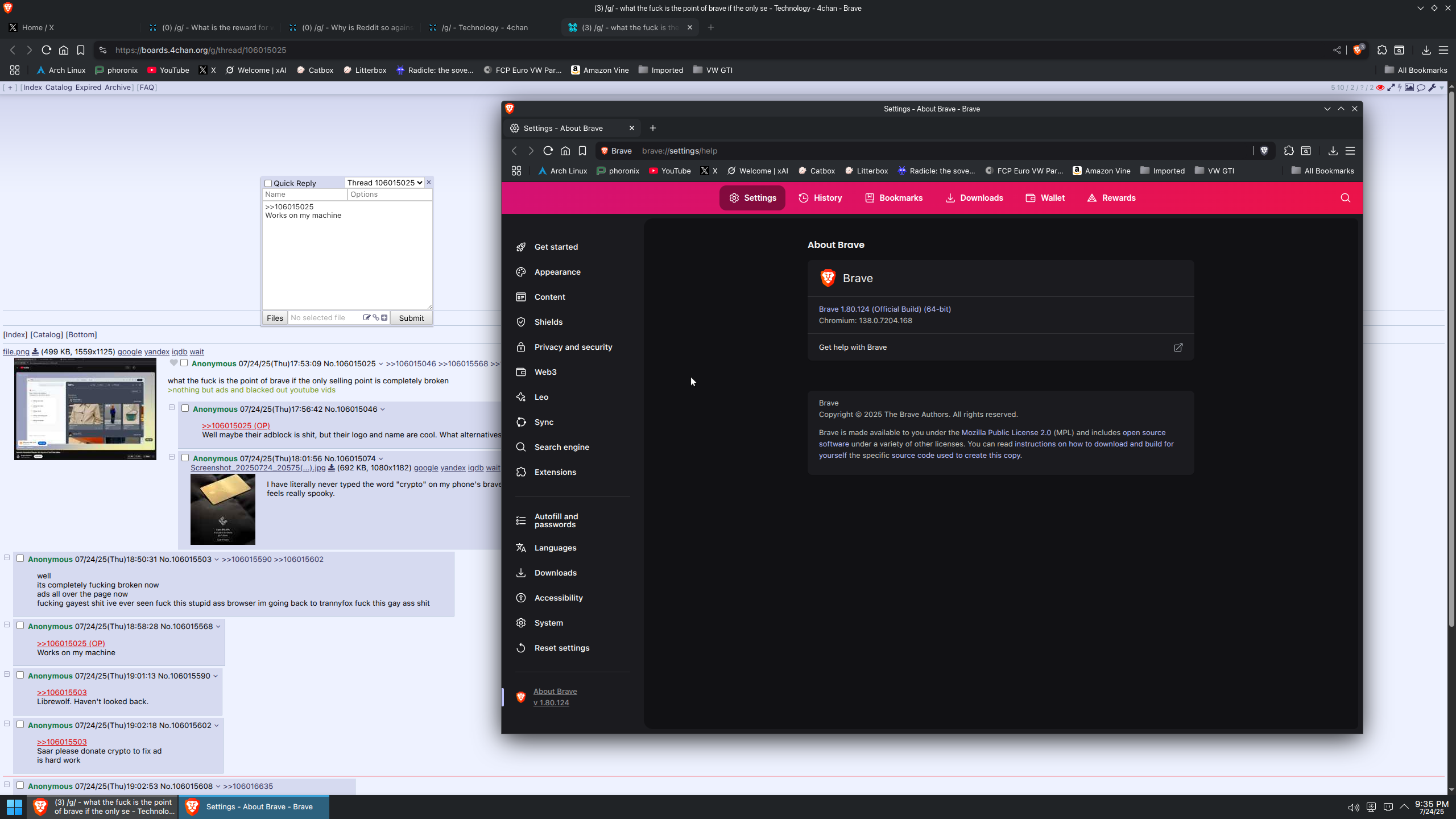Click gallery image icon in 4chan header
The width and height of the screenshot is (1456, 819).
click(x=1409, y=88)
